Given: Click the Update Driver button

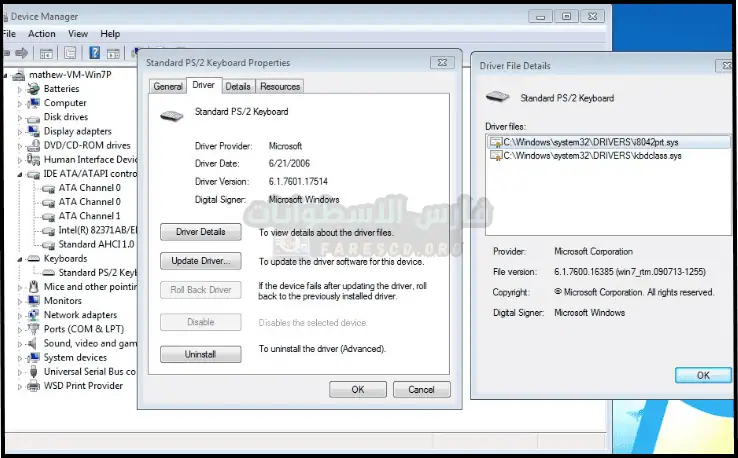Looking at the screenshot, I should click(x=200, y=262).
